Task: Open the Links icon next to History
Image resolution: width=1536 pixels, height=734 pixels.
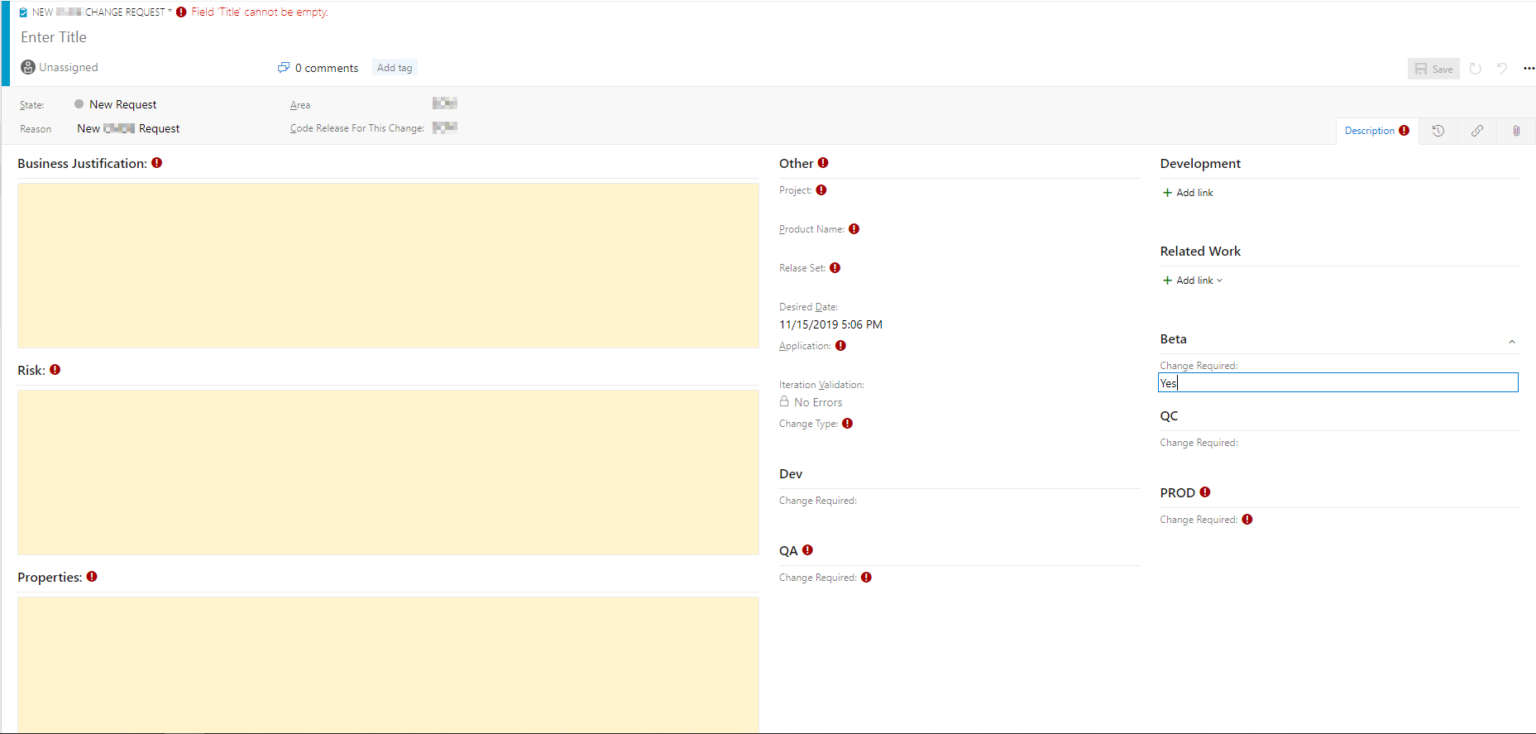Action: tap(1477, 130)
